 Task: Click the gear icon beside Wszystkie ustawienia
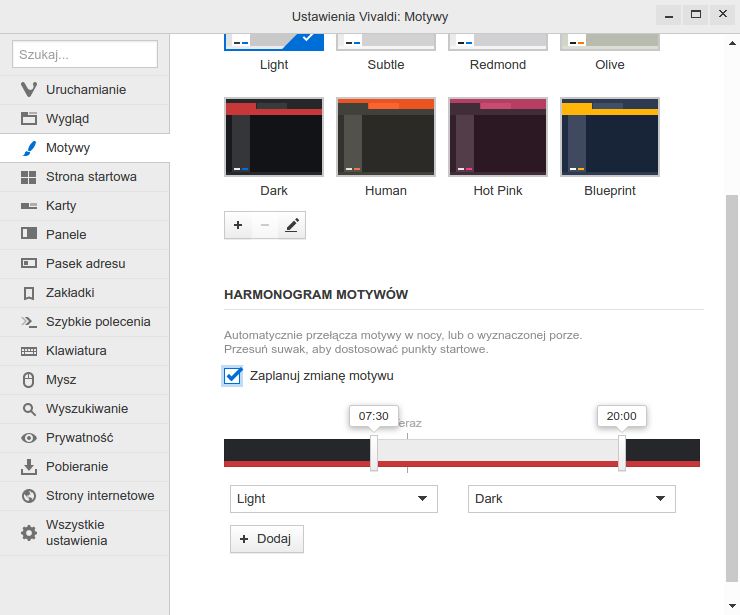29,533
